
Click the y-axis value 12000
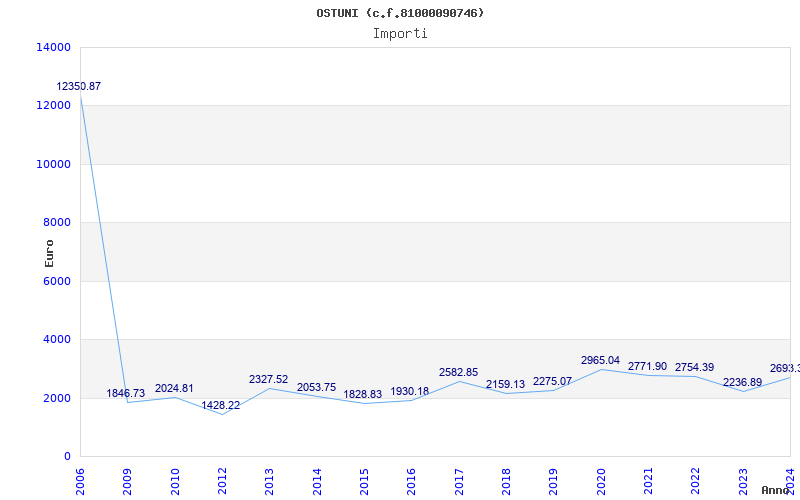[54, 105]
